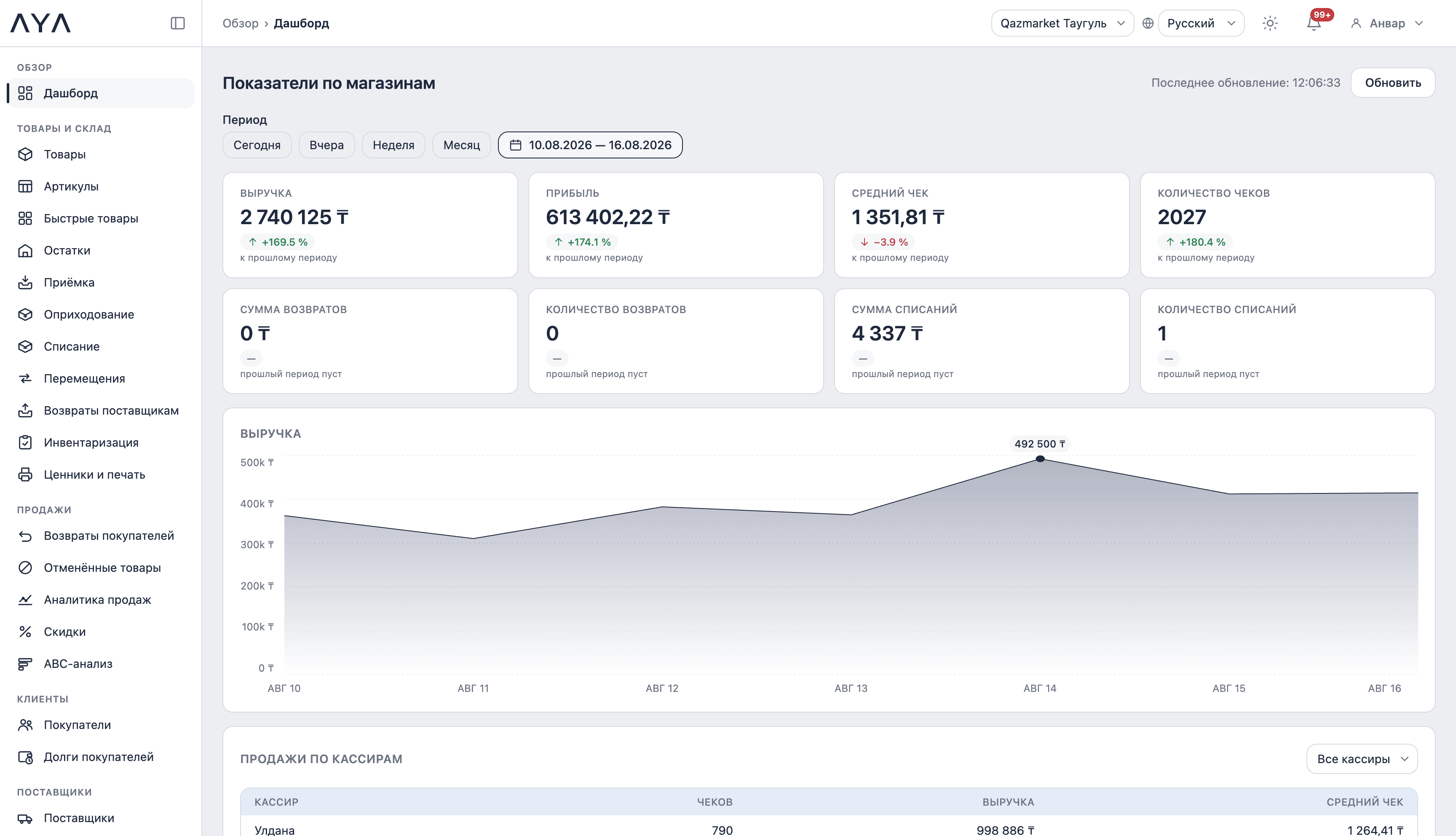Screen dimensions: 1456x836
Task: Click the Поставщики truck icon
Action: [25, 818]
